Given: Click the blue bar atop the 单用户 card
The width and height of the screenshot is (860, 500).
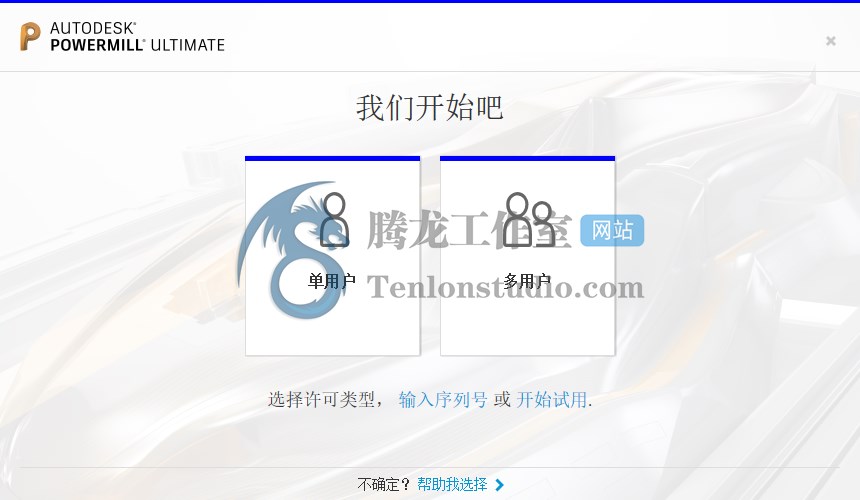Looking at the screenshot, I should (x=332, y=158).
